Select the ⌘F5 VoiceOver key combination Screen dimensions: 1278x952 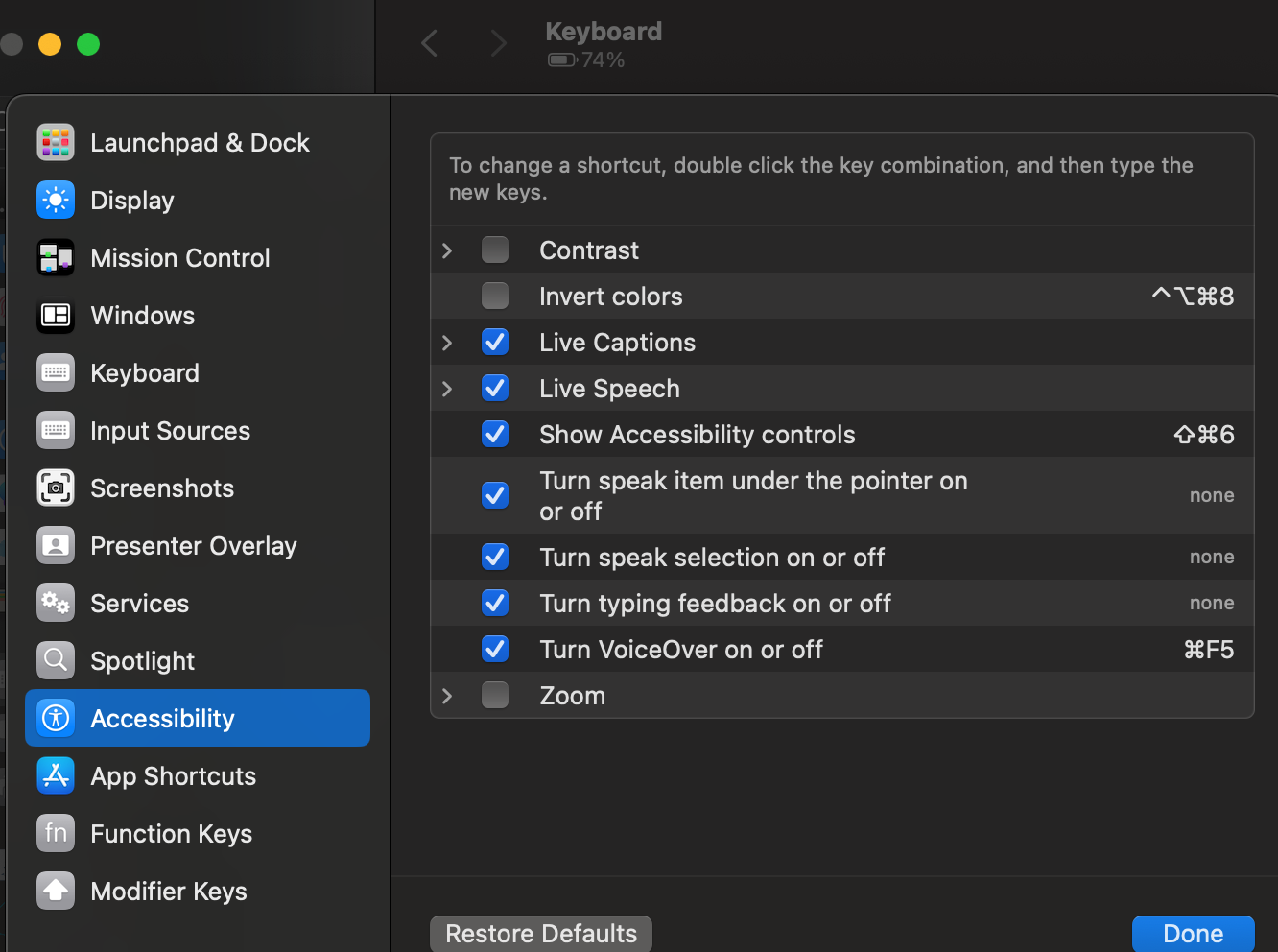pos(1208,650)
